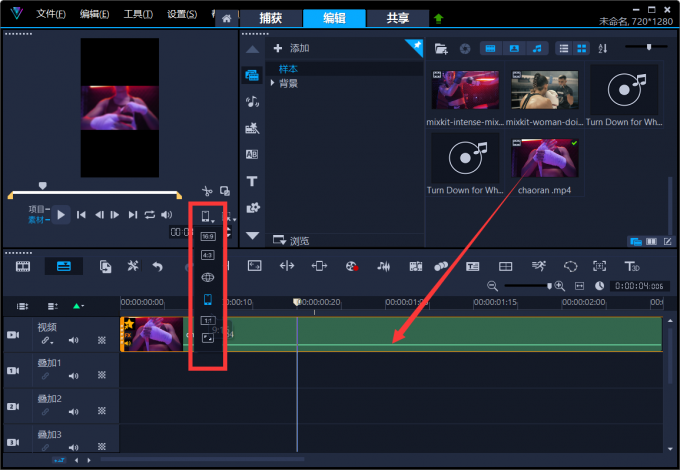Expand the 背景 folder
Viewport: 680px width, 470px height.
(x=273, y=83)
